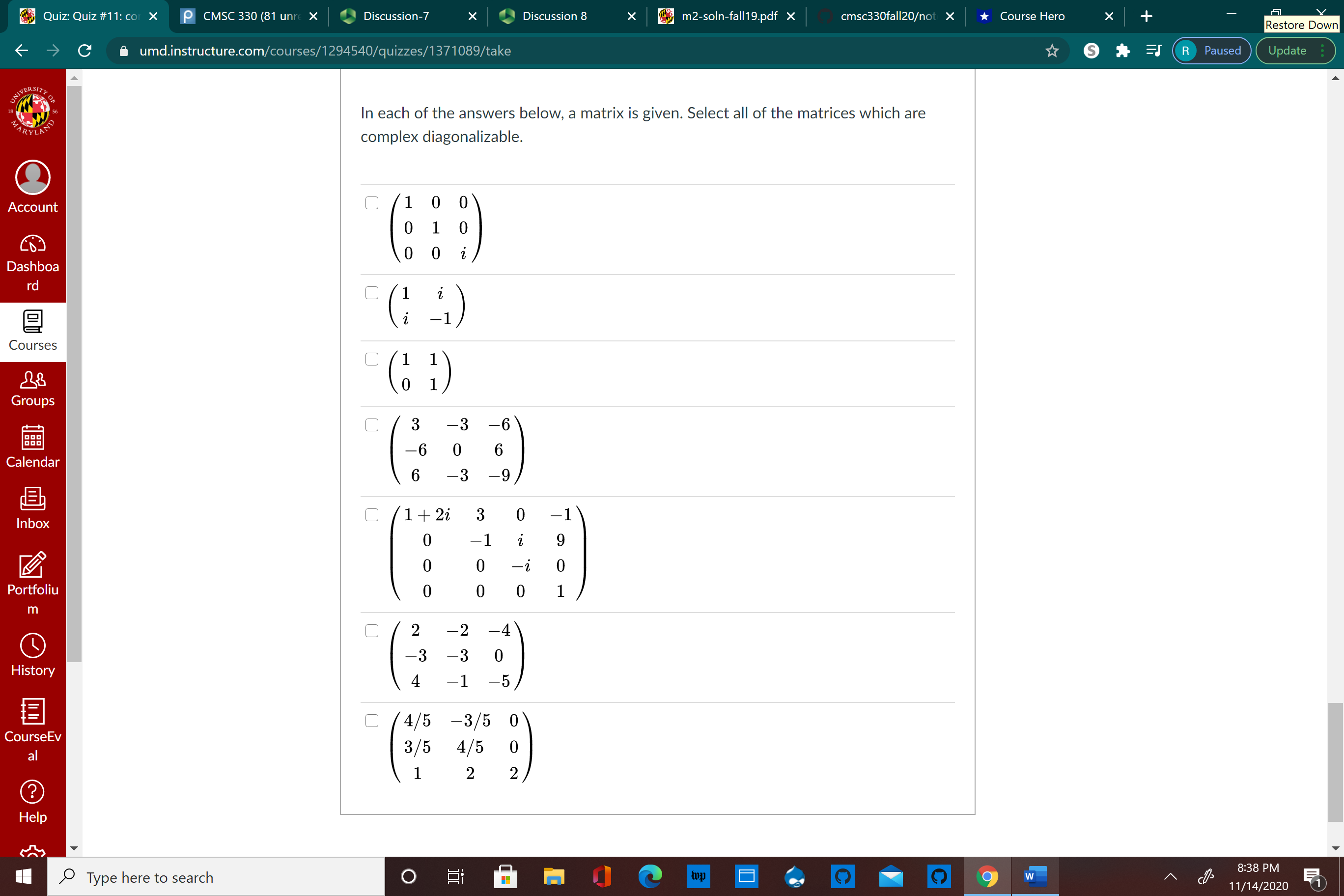Click the Paused sync profile button

[1211, 50]
